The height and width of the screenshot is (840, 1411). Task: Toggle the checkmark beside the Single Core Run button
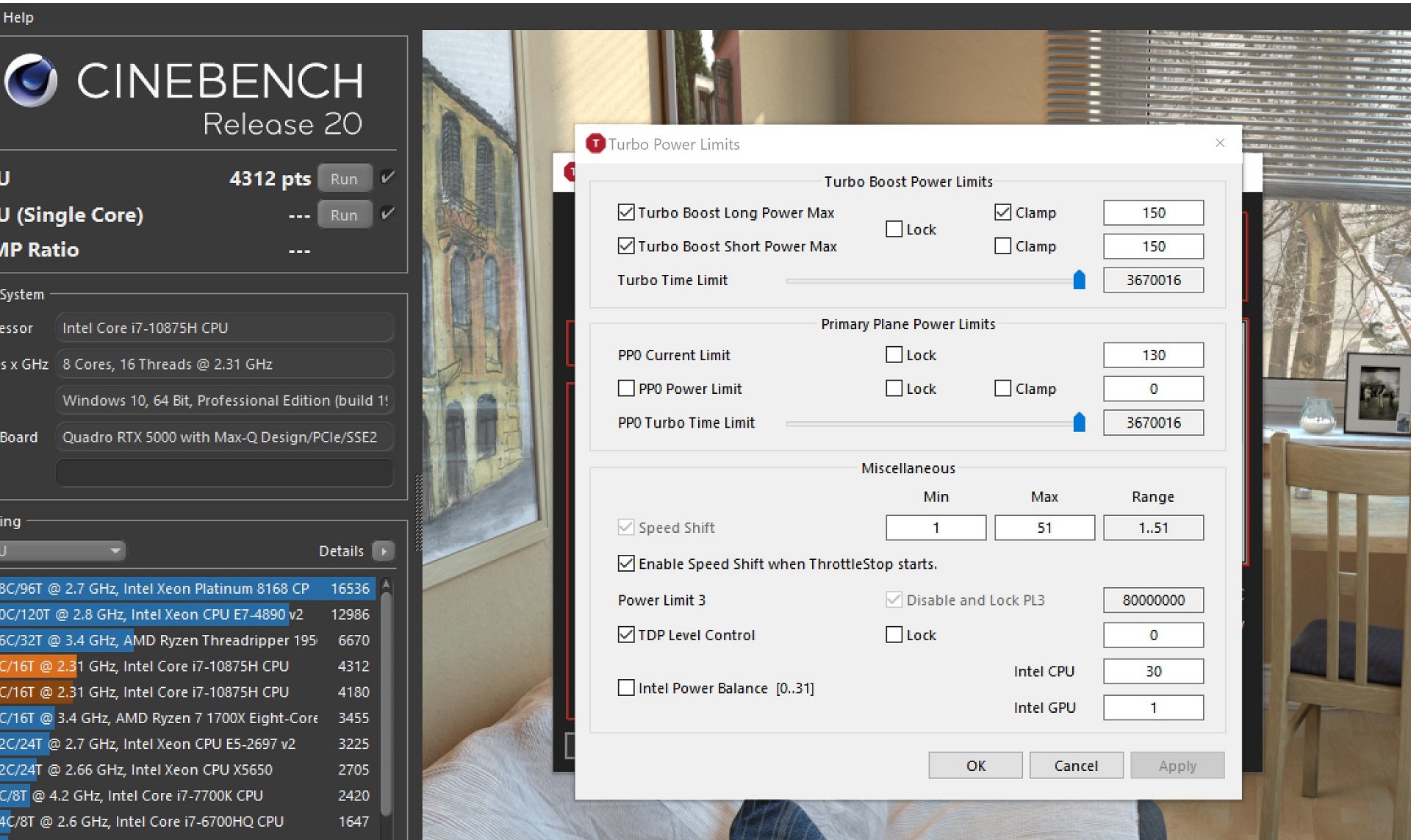pos(387,214)
